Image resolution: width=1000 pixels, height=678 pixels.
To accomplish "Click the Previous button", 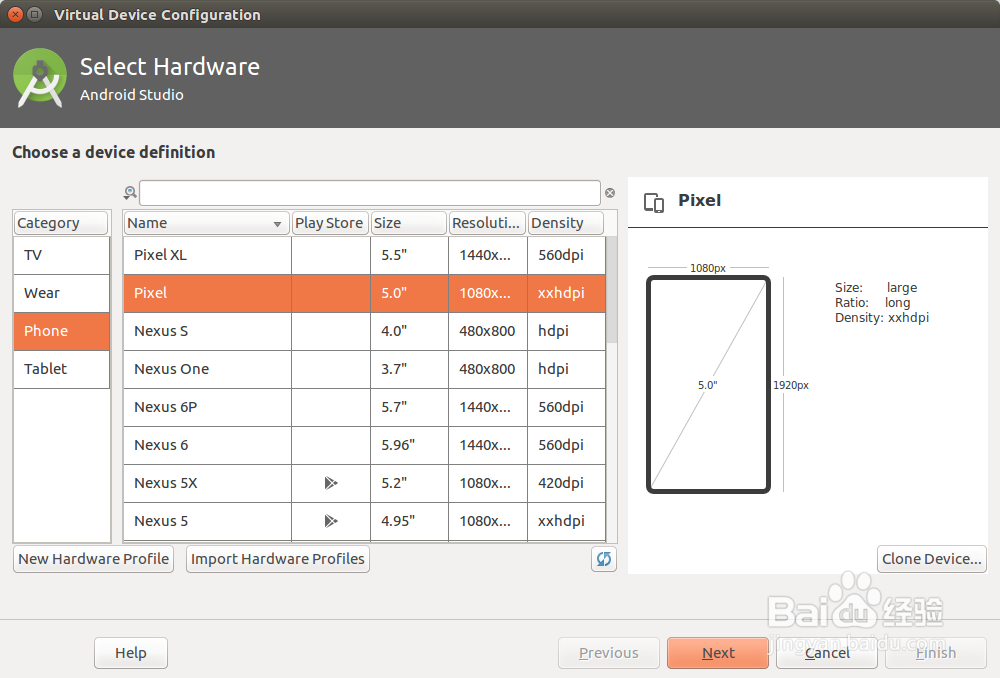I will (x=608, y=653).
